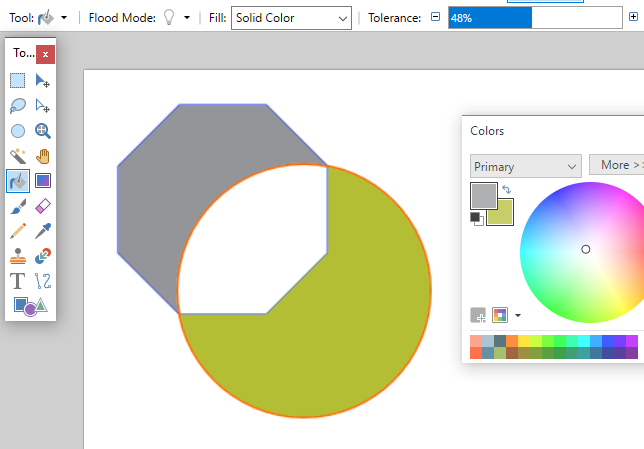644x449 pixels.
Task: Open the Tool chooser dropdown arrow
Action: point(64,18)
